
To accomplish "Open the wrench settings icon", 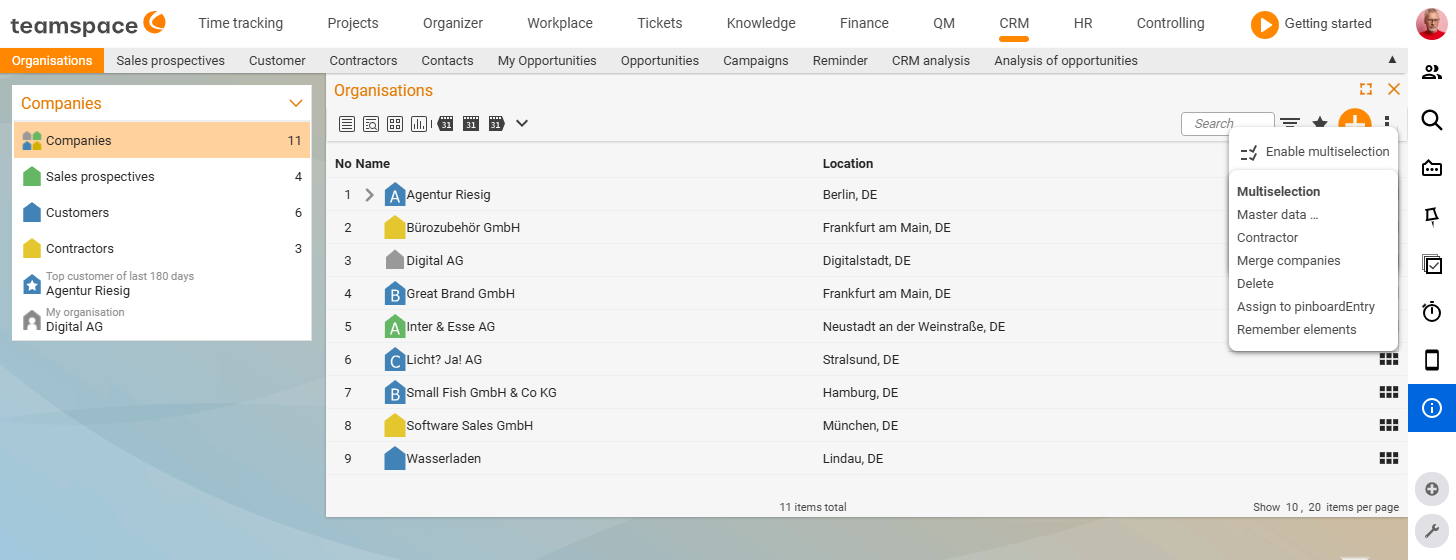I will [1432, 530].
